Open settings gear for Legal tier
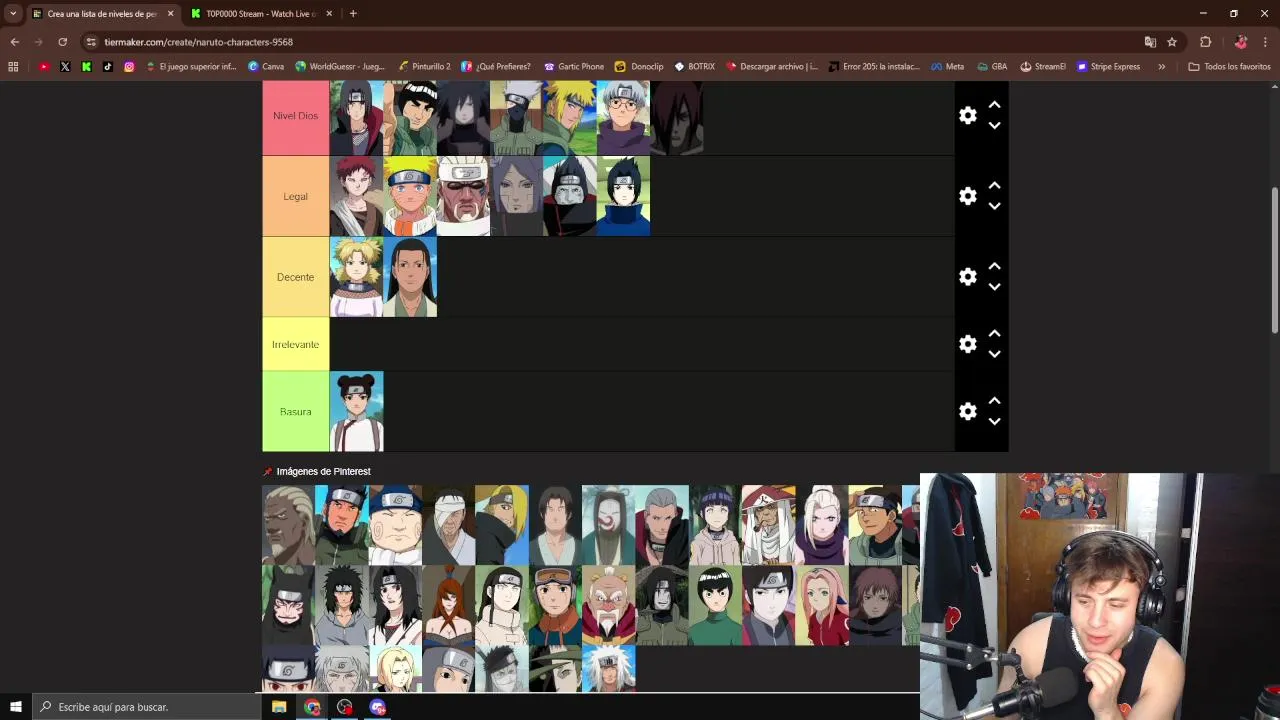The image size is (1280, 720). [967, 196]
